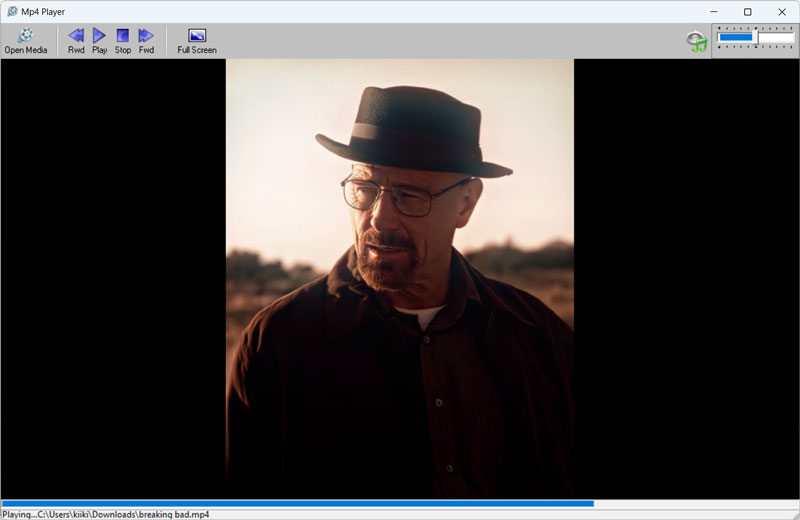The image size is (800, 520).
Task: Minimize the Mp4 Player window
Action: [714, 12]
